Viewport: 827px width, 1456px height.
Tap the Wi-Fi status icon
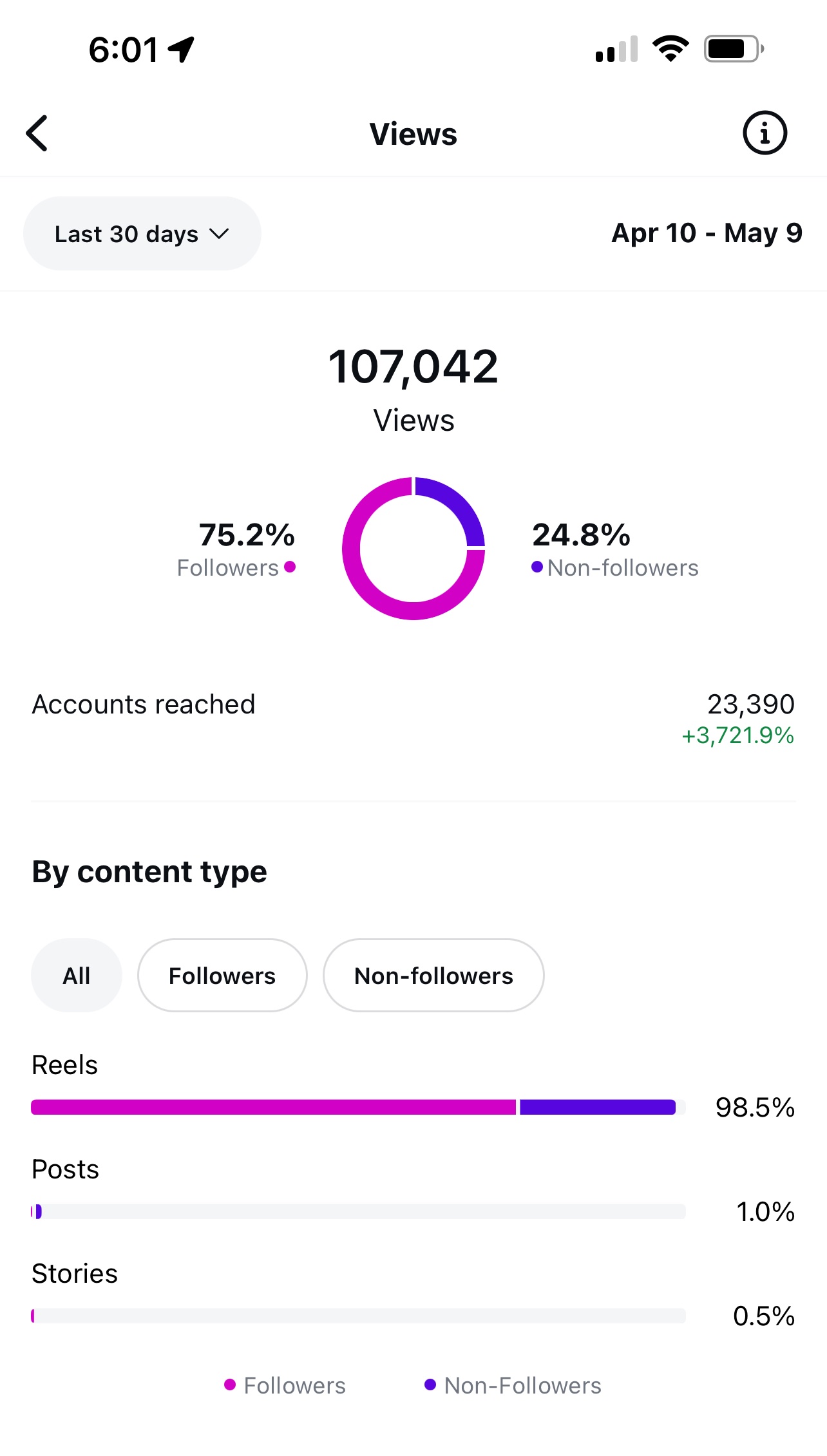670,48
